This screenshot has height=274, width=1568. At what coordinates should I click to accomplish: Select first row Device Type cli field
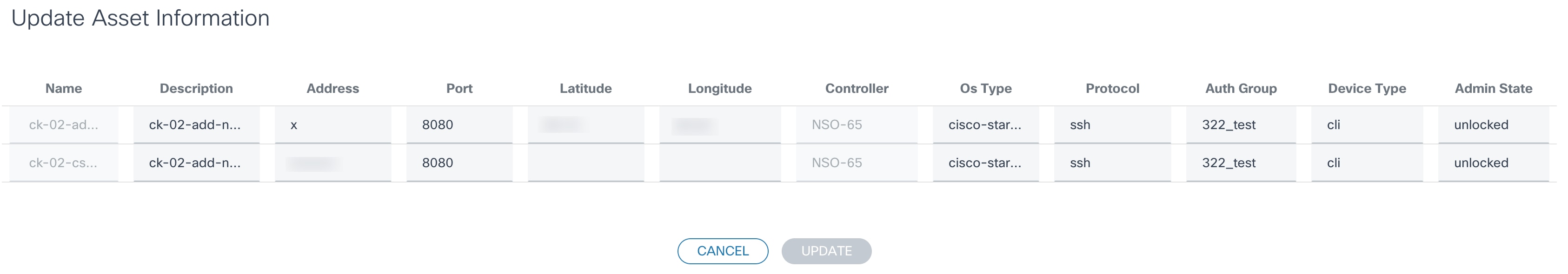pyautogui.click(x=1367, y=124)
